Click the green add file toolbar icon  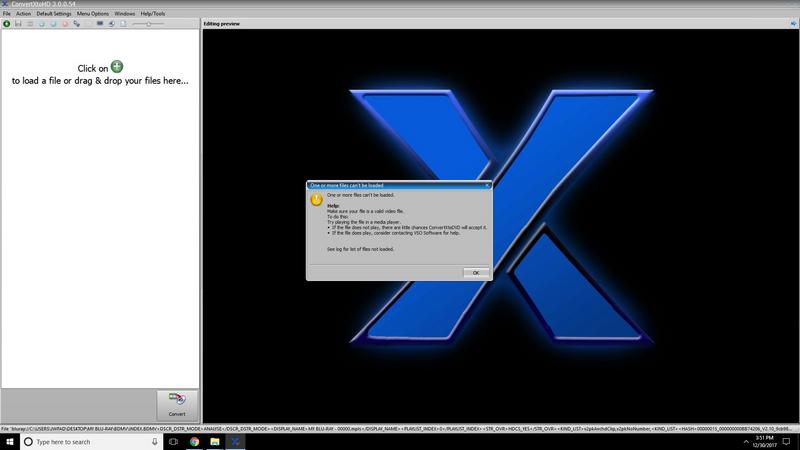7,23
